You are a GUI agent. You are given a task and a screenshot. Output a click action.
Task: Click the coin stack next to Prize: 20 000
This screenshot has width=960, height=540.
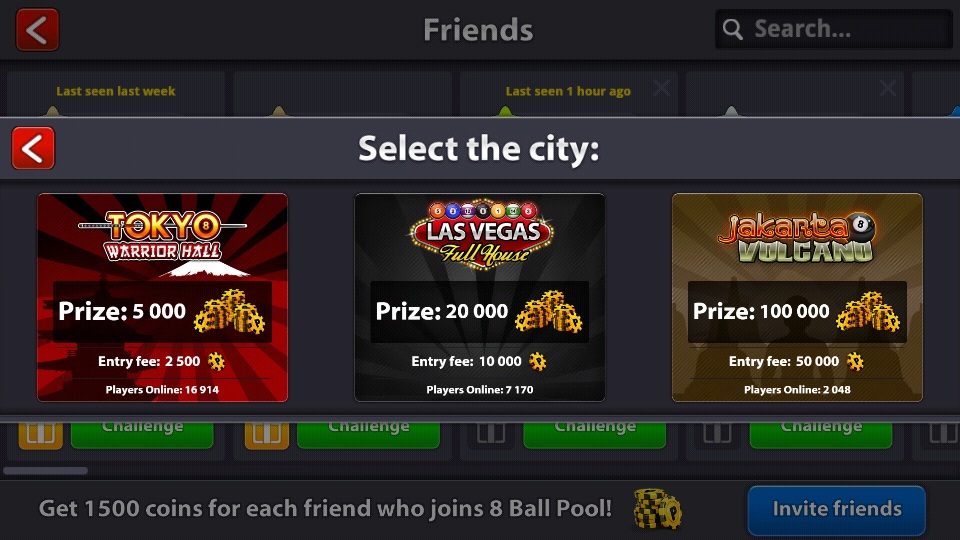click(549, 312)
